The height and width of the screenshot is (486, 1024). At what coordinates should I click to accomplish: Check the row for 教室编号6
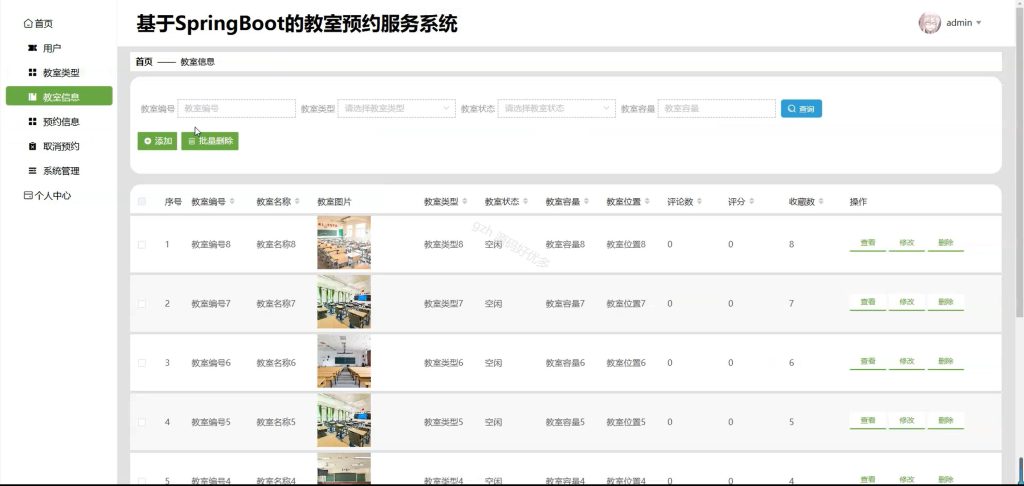pos(142,363)
